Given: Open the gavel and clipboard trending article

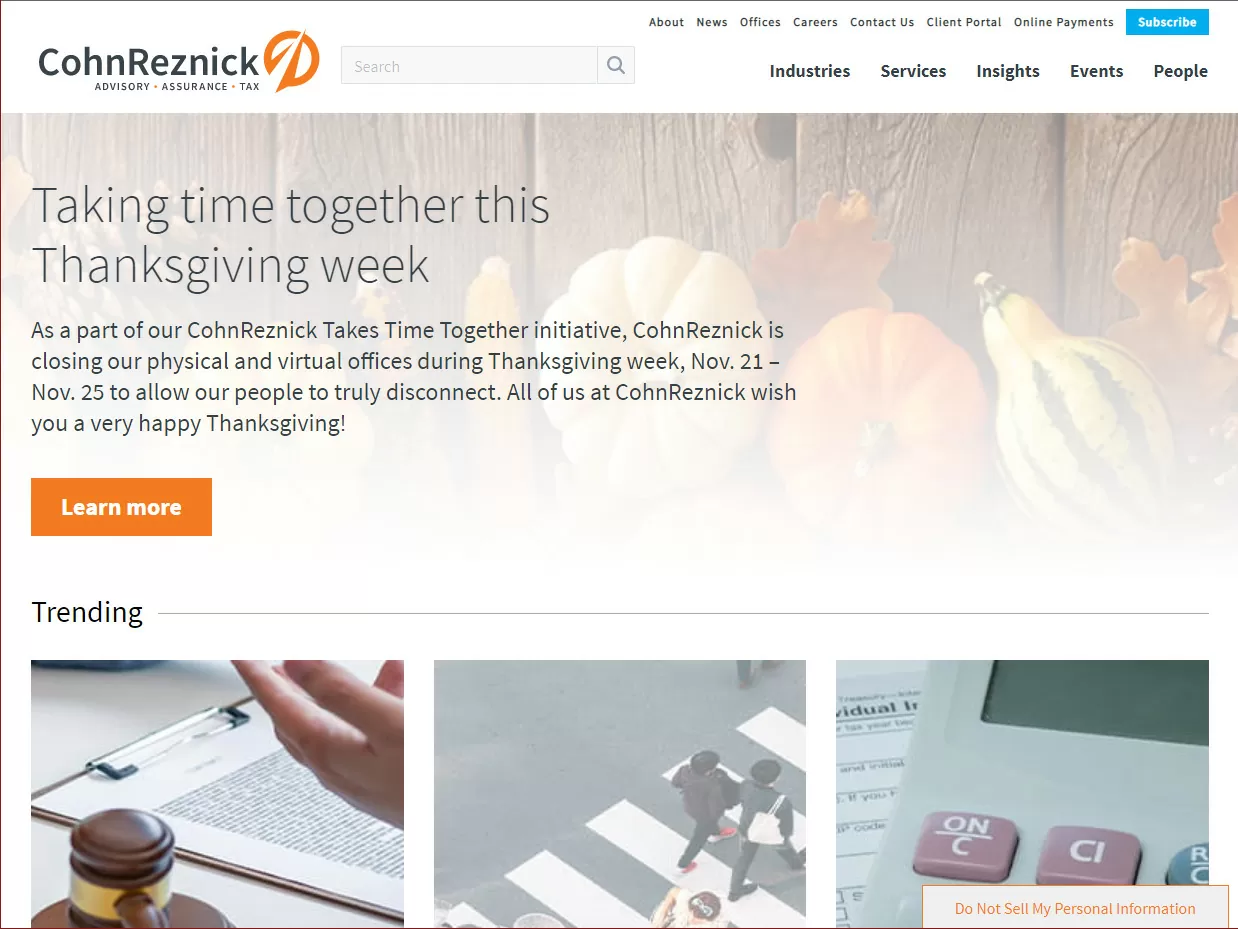Looking at the screenshot, I should (x=217, y=794).
